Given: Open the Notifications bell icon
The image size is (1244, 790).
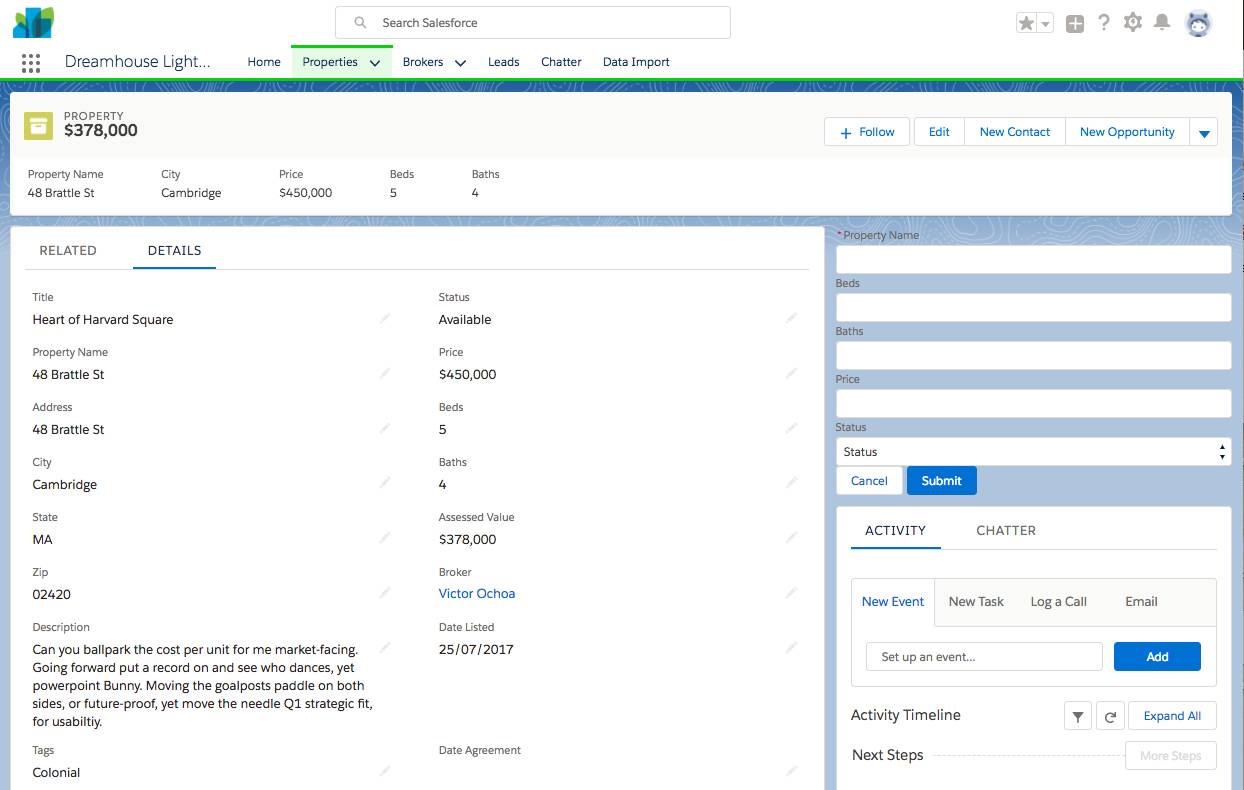Looking at the screenshot, I should click(1162, 22).
